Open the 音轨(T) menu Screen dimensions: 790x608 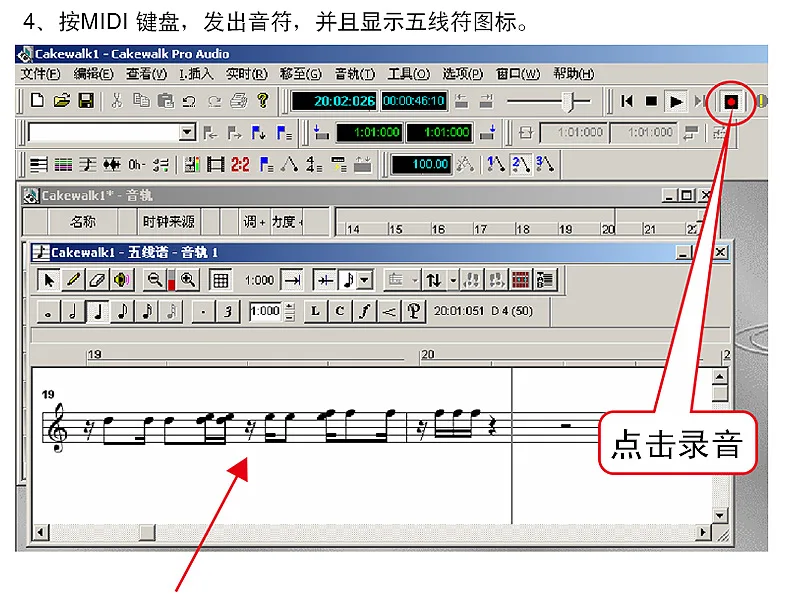pyautogui.click(x=355, y=74)
